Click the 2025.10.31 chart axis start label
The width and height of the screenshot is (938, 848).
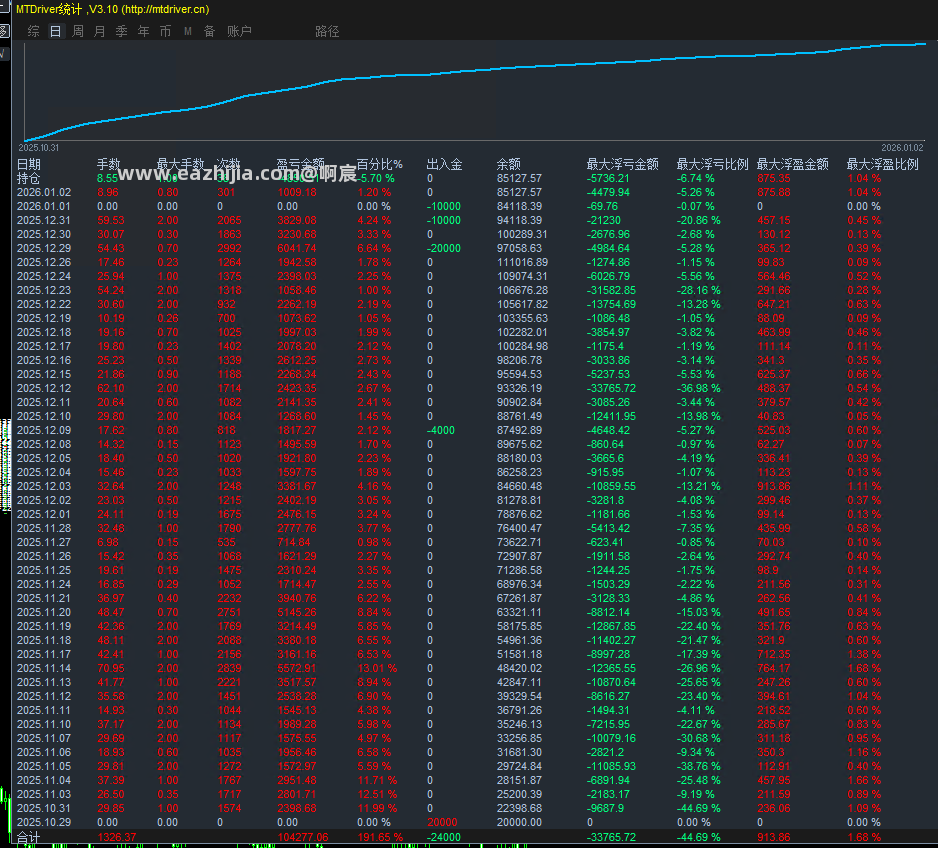(39, 148)
